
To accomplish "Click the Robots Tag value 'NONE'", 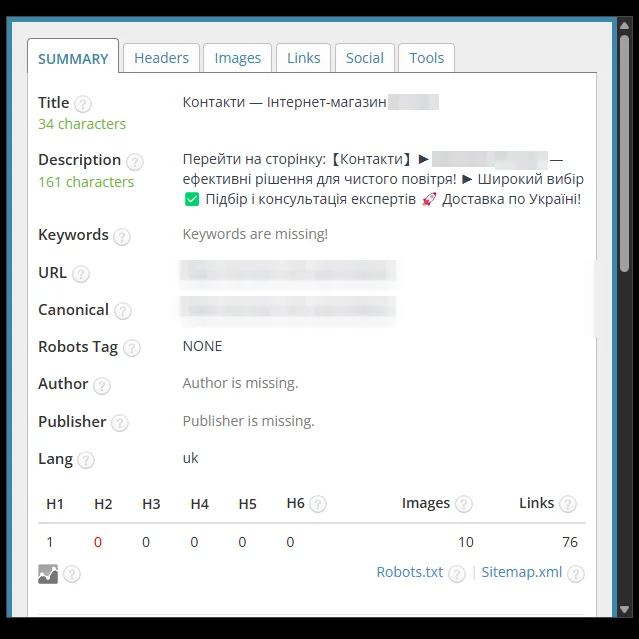I will (x=202, y=346).
